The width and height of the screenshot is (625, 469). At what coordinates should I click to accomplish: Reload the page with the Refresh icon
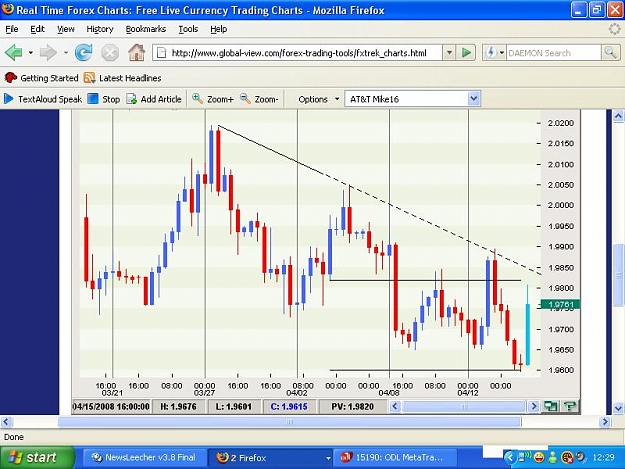pos(84,53)
